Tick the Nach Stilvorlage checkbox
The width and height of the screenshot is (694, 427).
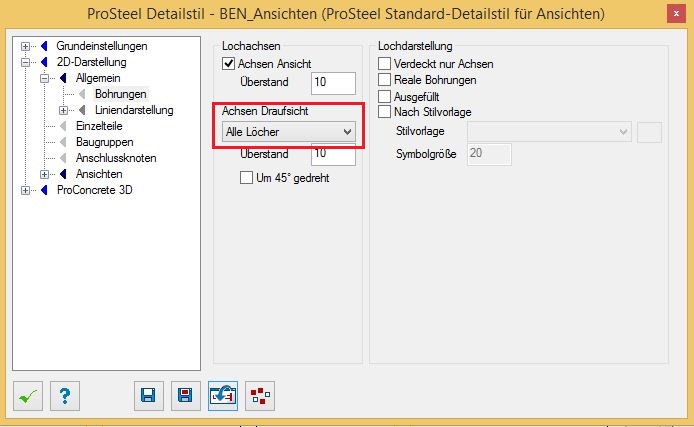384,112
